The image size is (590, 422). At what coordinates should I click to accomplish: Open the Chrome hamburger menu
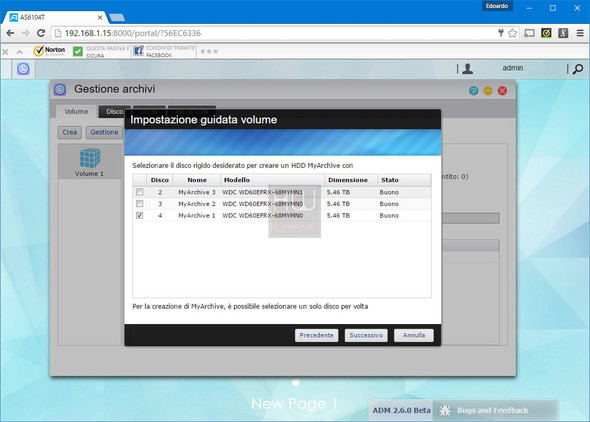[580, 33]
